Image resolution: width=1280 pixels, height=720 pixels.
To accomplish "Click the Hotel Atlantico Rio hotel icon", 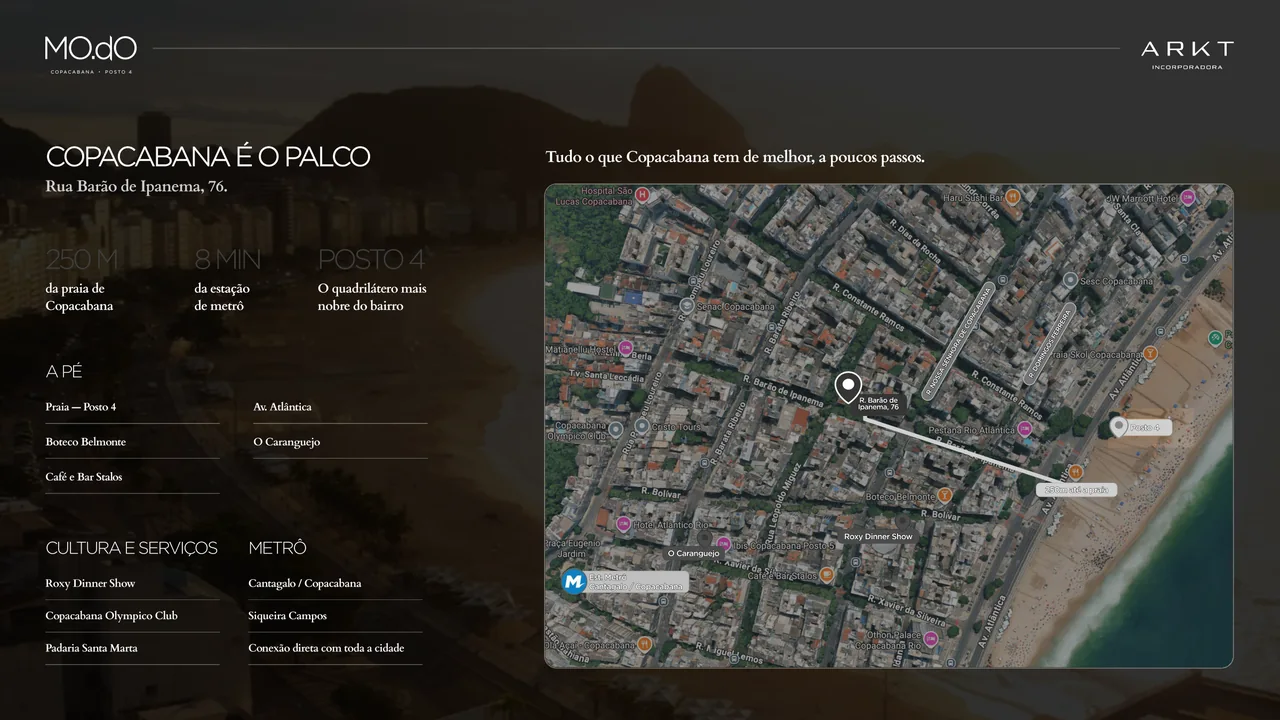I will pyautogui.click(x=624, y=523).
